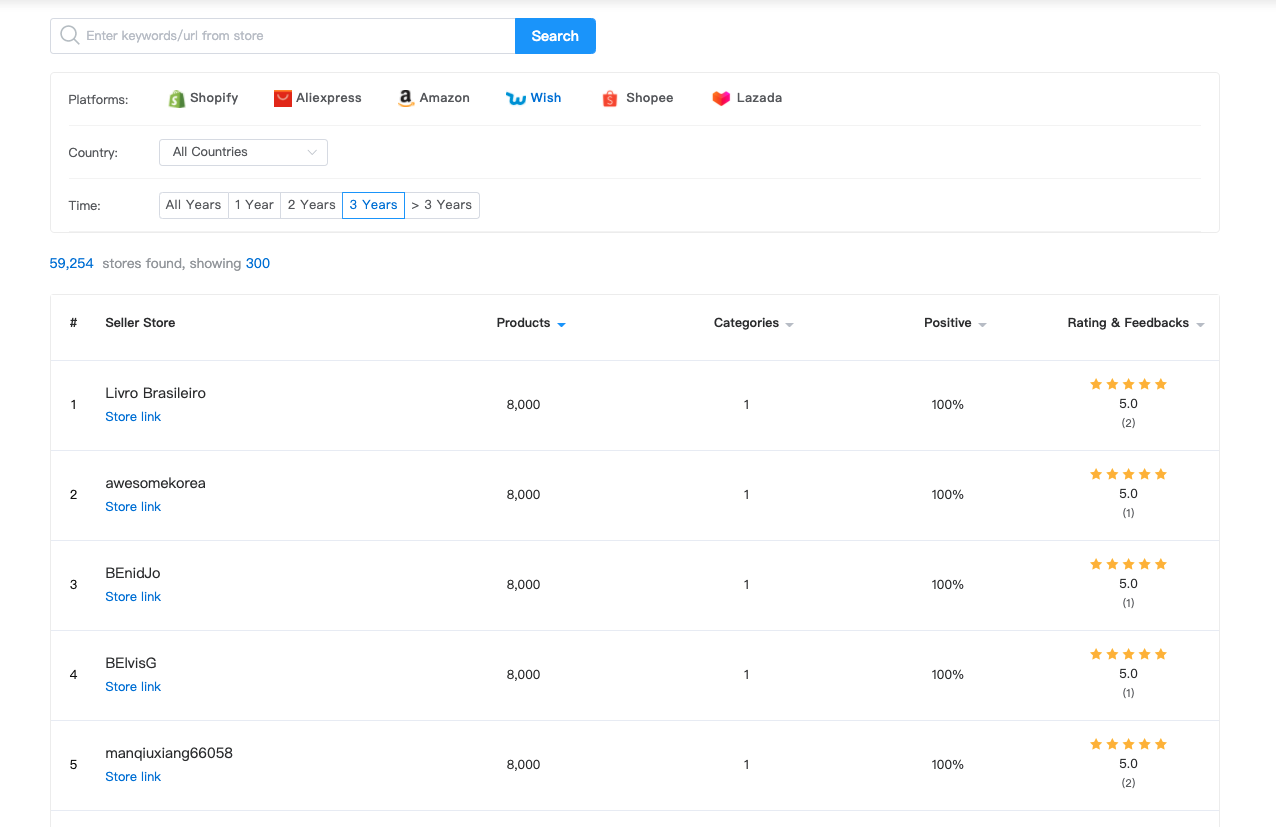Click the Products column header
This screenshot has height=827, width=1276.
click(x=523, y=323)
